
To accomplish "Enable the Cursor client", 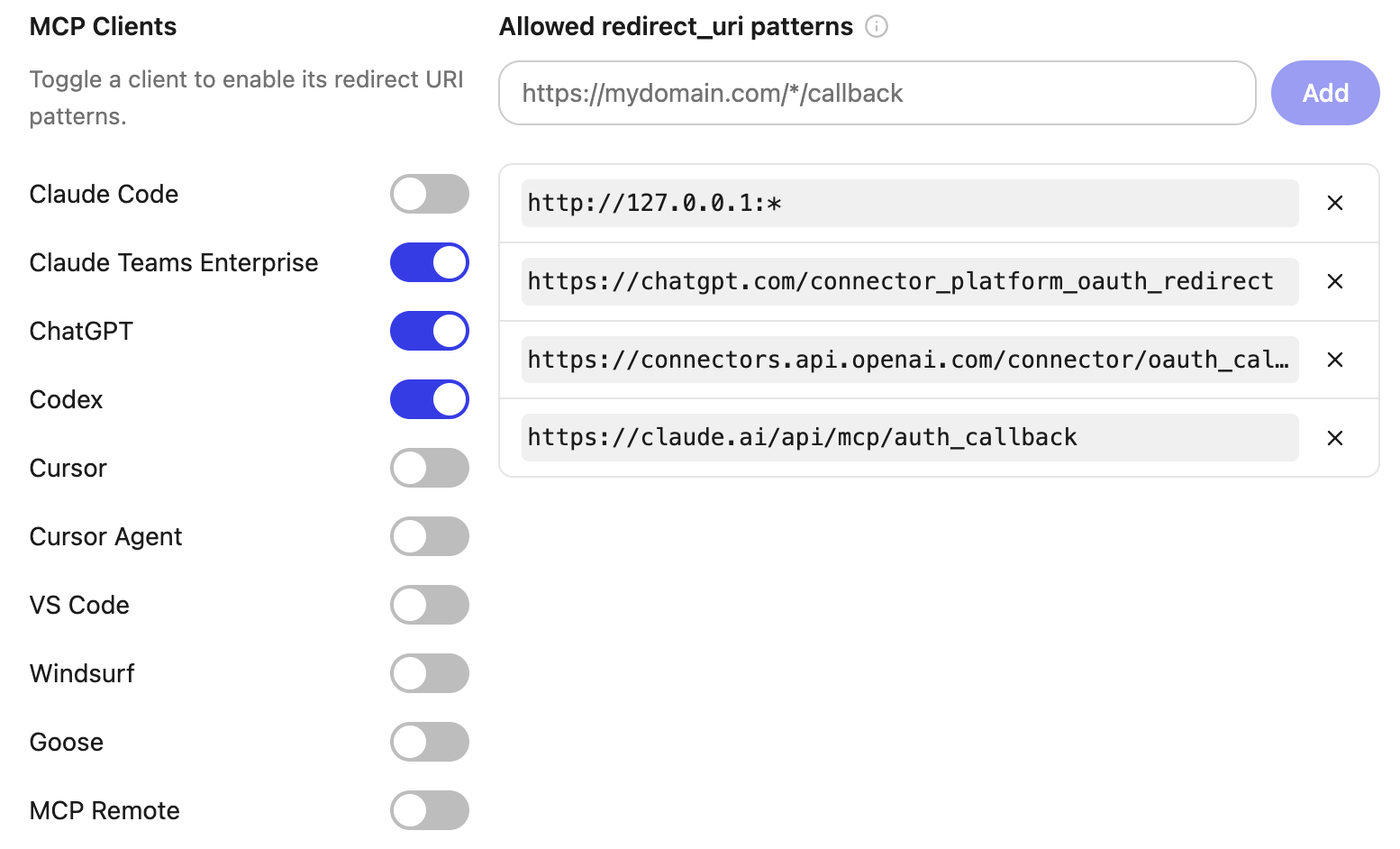I will [x=430, y=468].
